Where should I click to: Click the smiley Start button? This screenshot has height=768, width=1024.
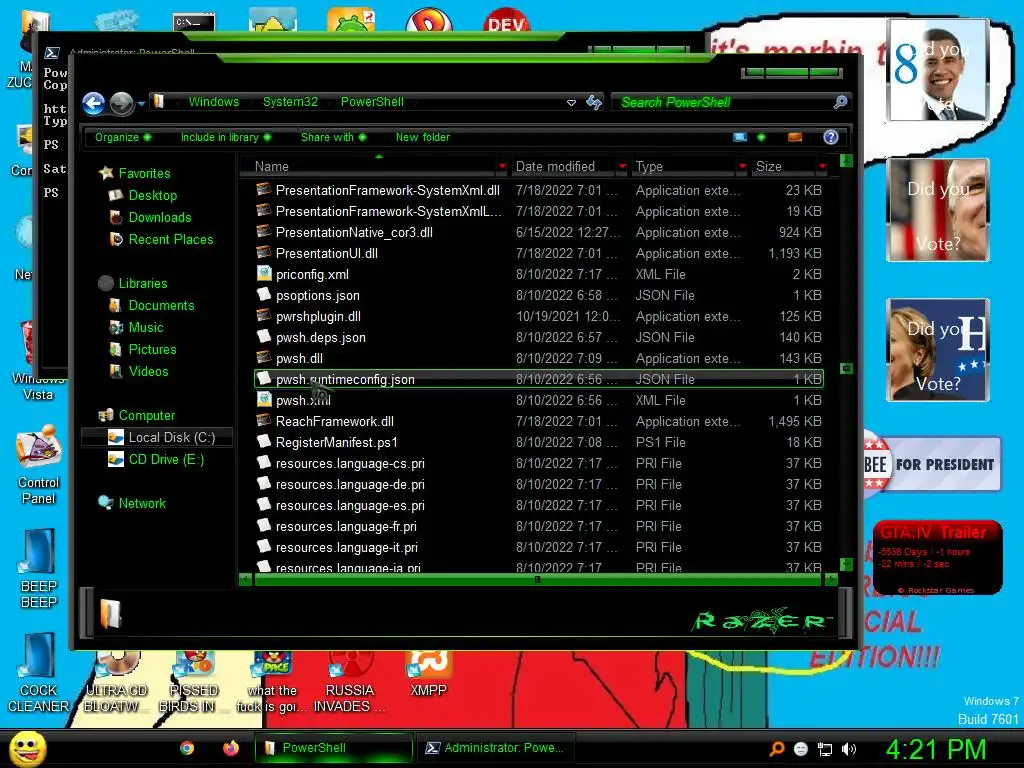click(x=28, y=748)
